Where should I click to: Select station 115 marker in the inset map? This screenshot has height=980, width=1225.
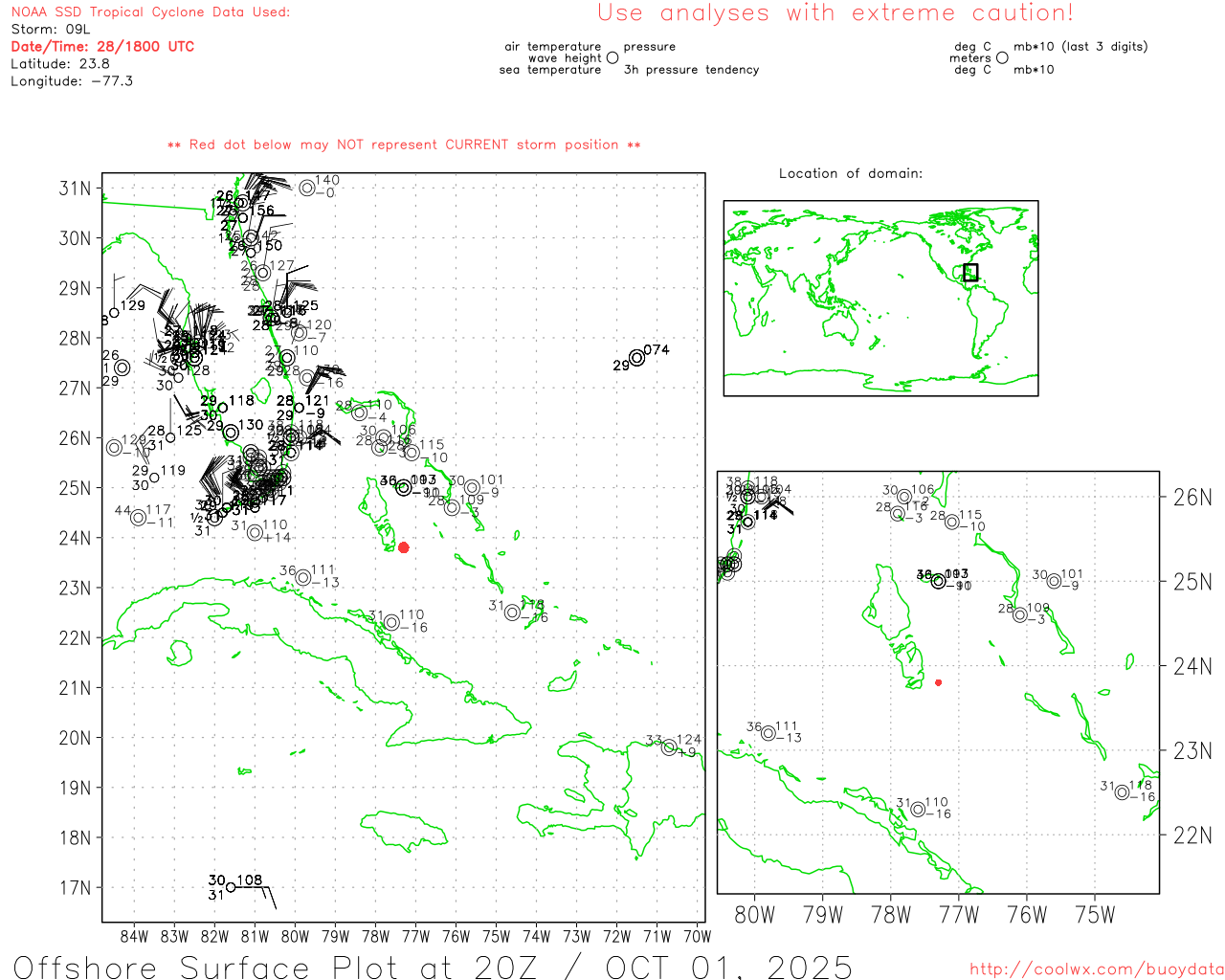[x=952, y=522]
